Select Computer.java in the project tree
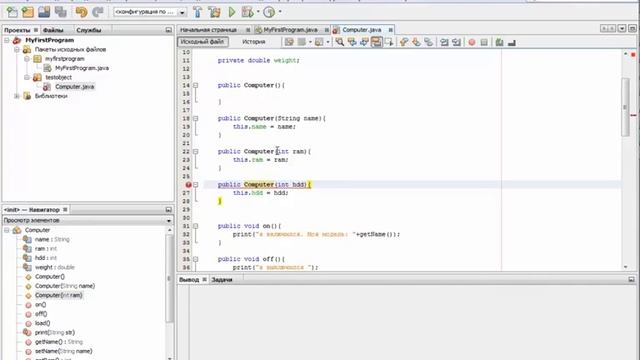The width and height of the screenshot is (640, 360). [74, 87]
